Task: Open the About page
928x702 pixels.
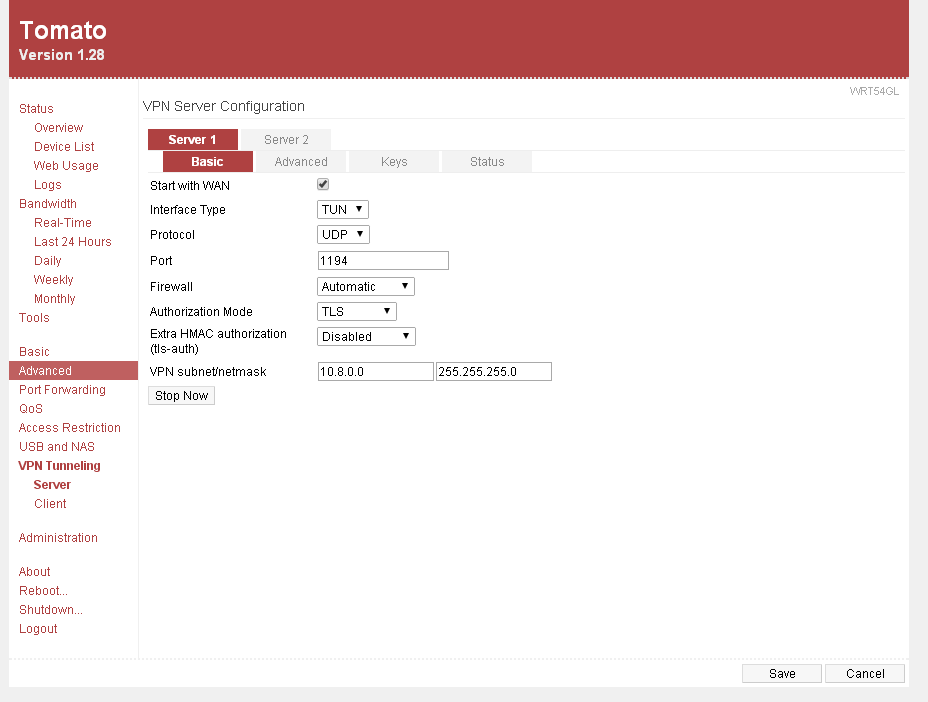Action: 34,572
